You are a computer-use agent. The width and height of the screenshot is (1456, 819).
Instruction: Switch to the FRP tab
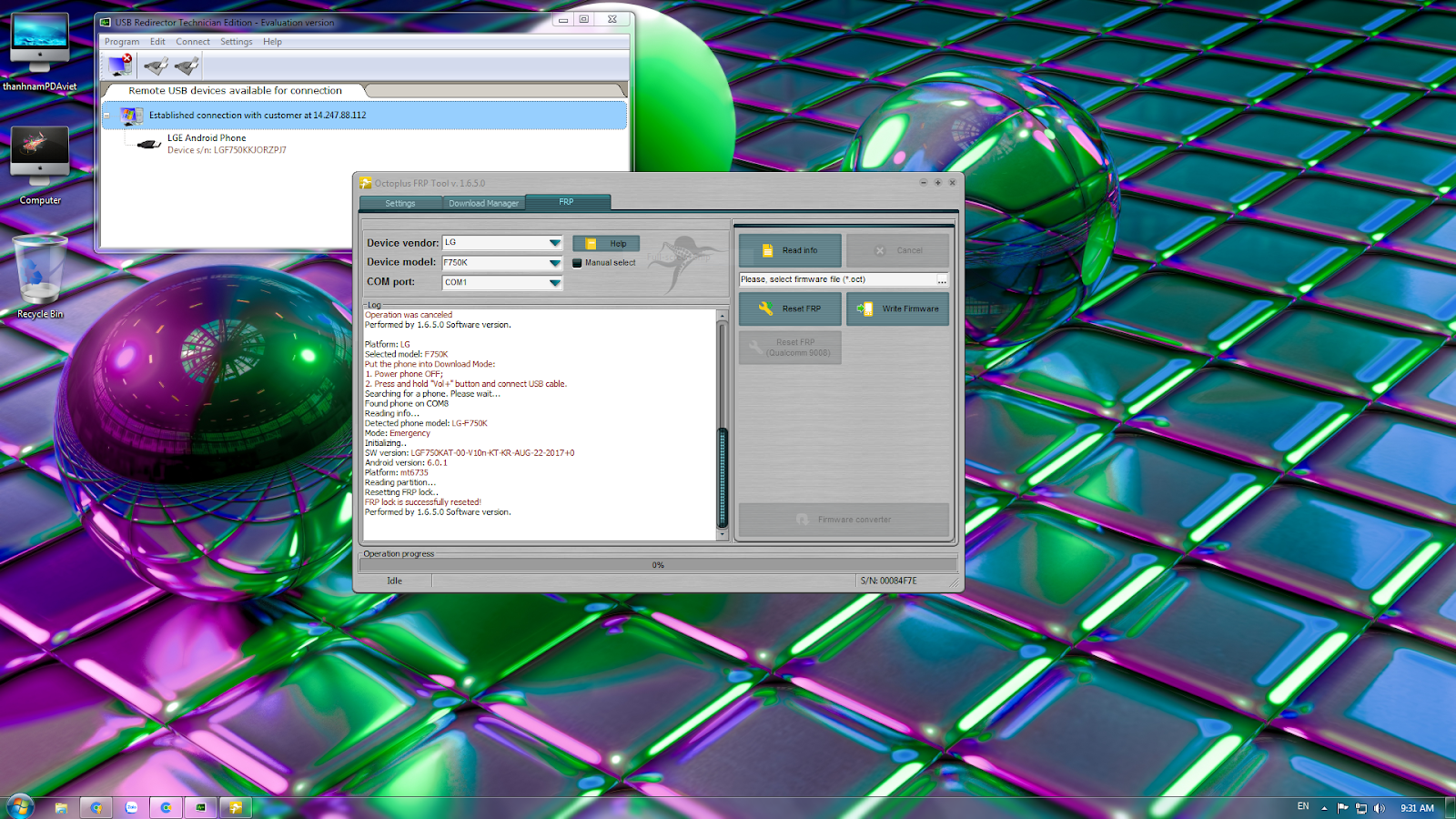(x=566, y=202)
